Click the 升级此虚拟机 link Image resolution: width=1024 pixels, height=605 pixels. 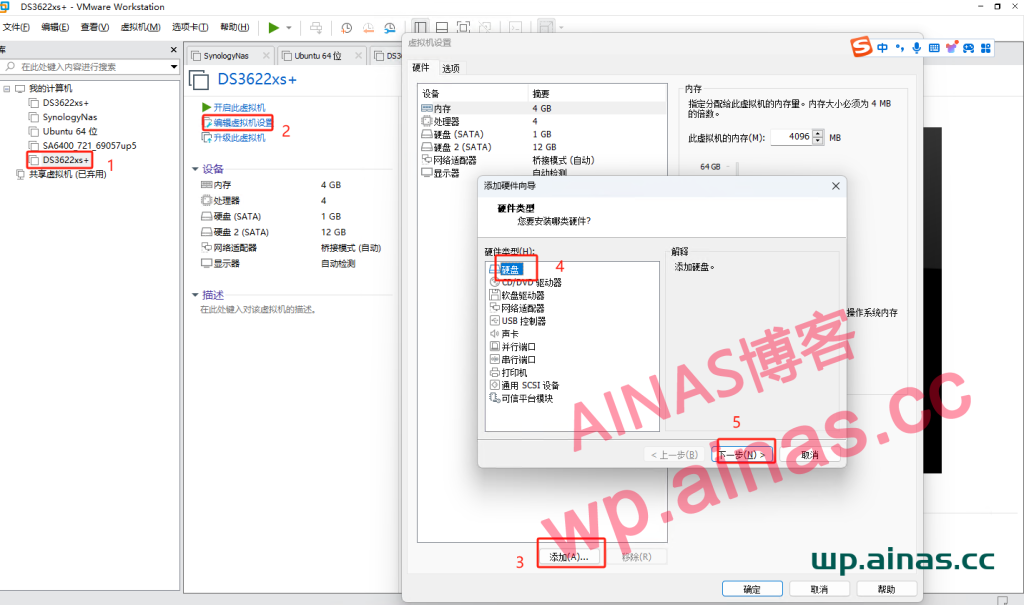(239, 138)
